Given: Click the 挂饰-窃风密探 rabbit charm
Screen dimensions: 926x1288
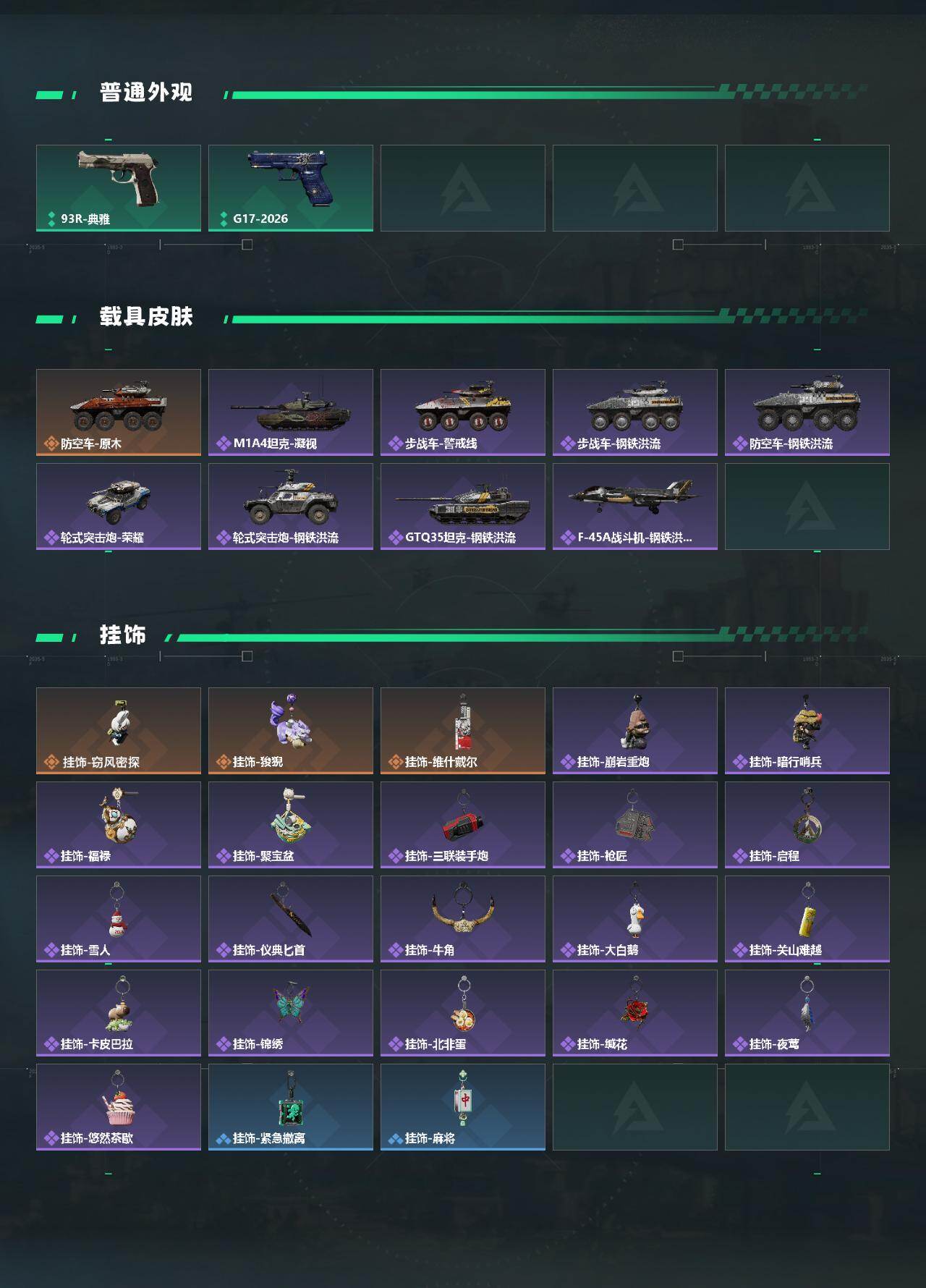Looking at the screenshot, I should pyautogui.click(x=119, y=731).
